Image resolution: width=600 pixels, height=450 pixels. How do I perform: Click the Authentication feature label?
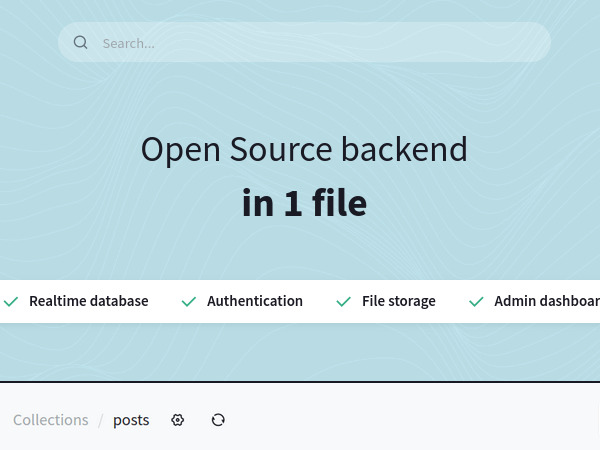click(x=254, y=301)
